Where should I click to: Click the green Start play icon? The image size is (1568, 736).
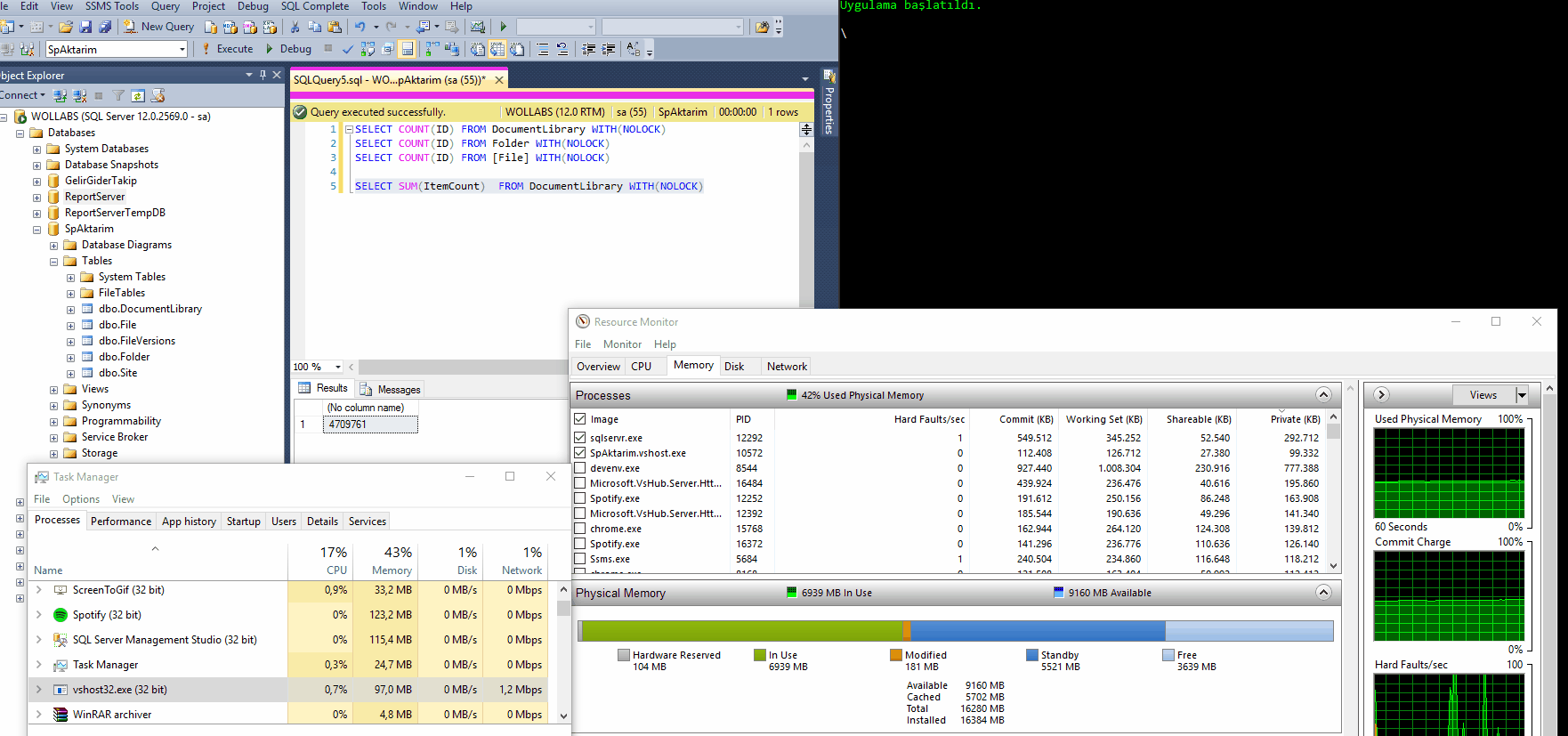504,27
